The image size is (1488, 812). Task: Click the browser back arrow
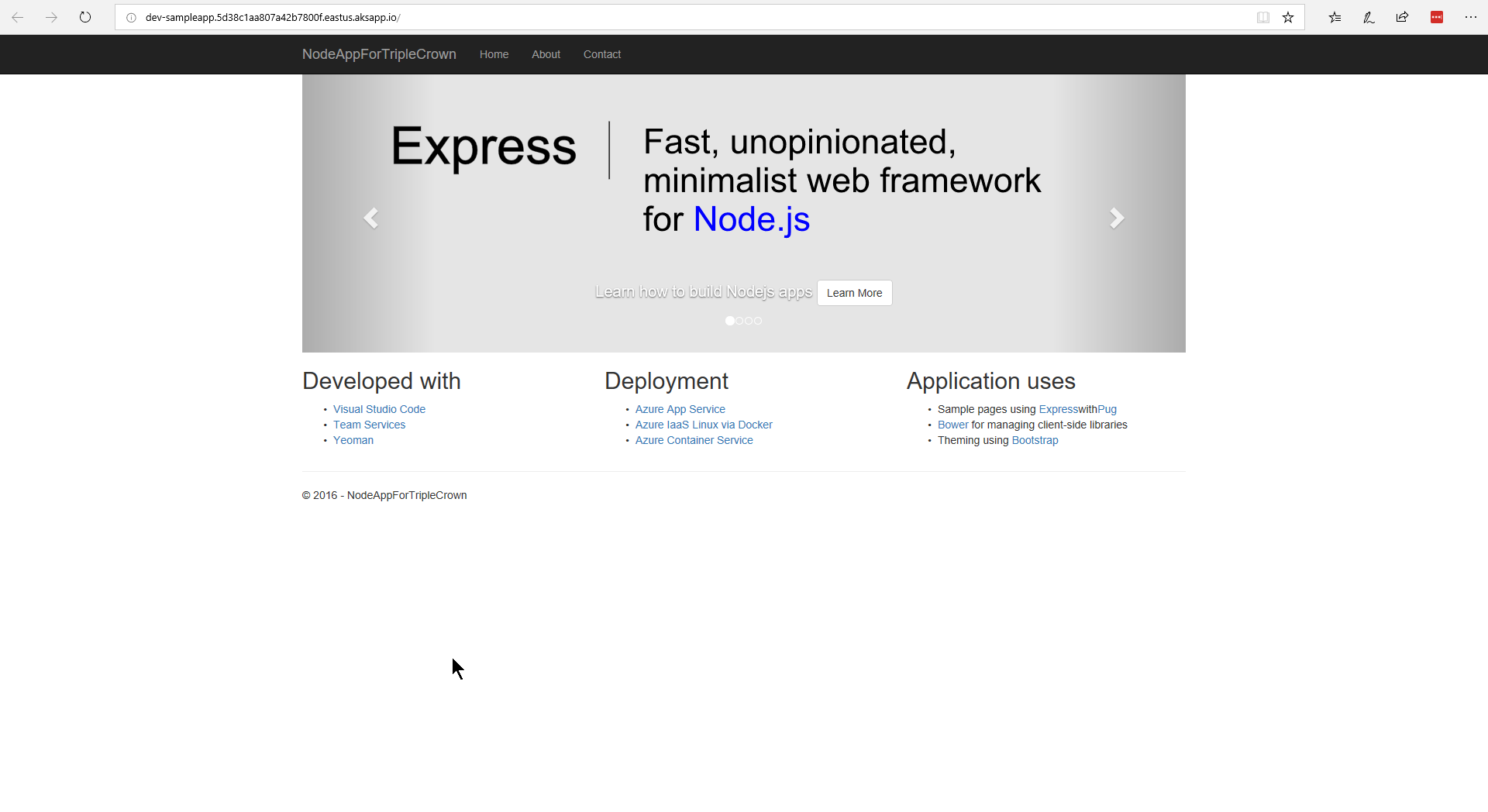[17, 17]
